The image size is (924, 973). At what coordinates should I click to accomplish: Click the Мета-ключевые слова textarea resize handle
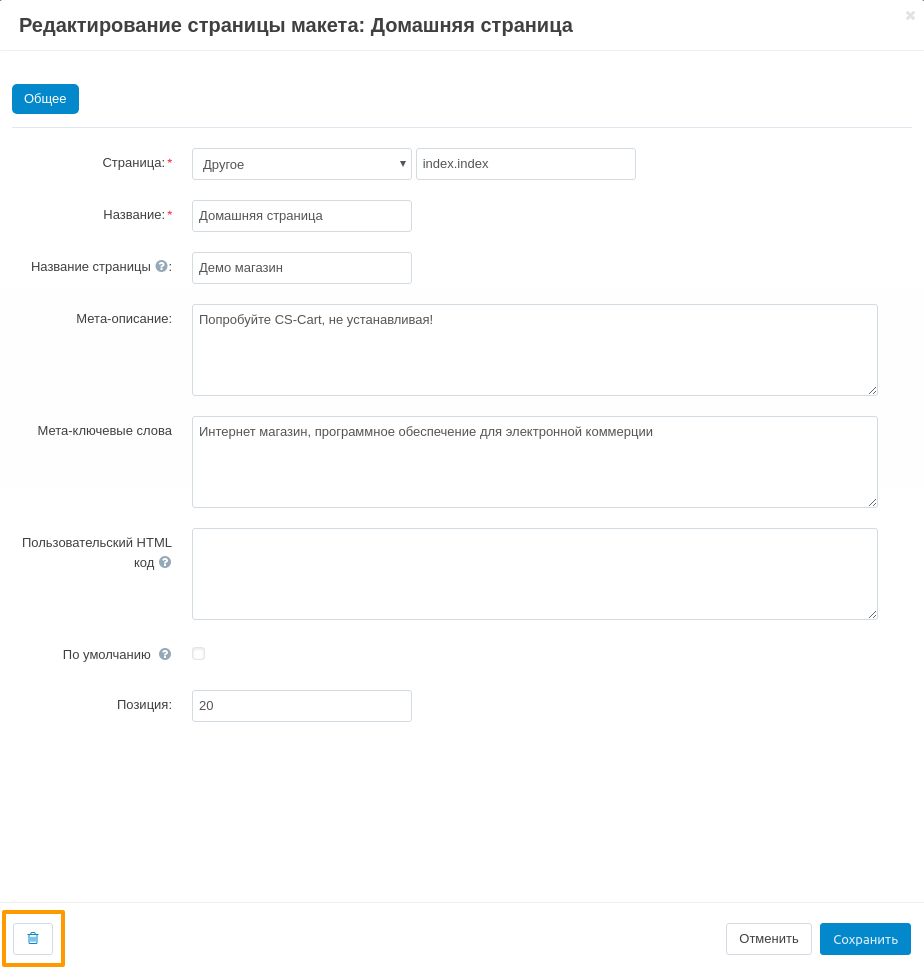[872, 503]
